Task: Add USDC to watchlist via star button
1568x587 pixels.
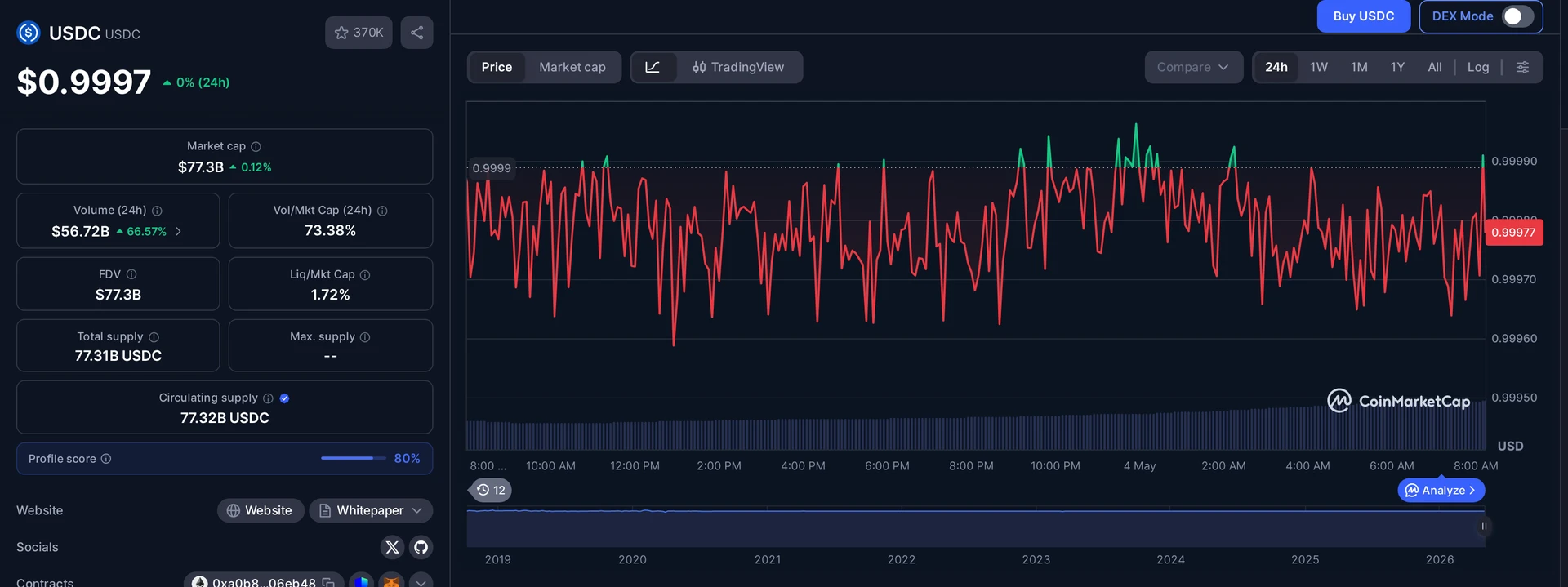Action: 359,33
